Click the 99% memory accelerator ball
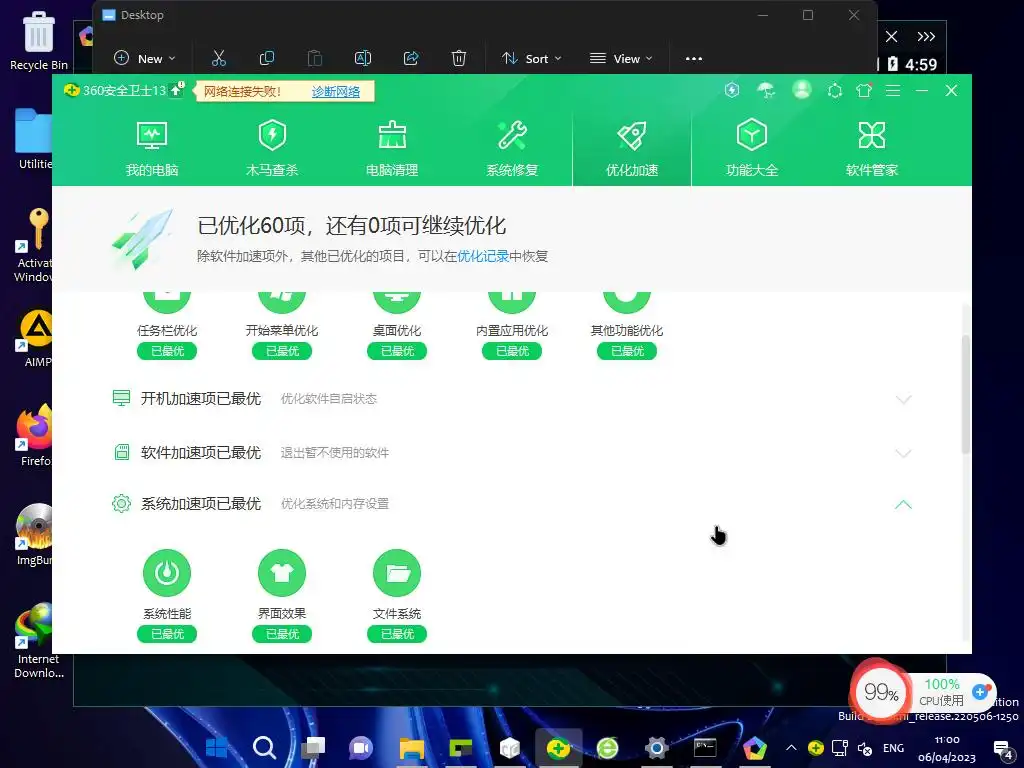 [881, 692]
